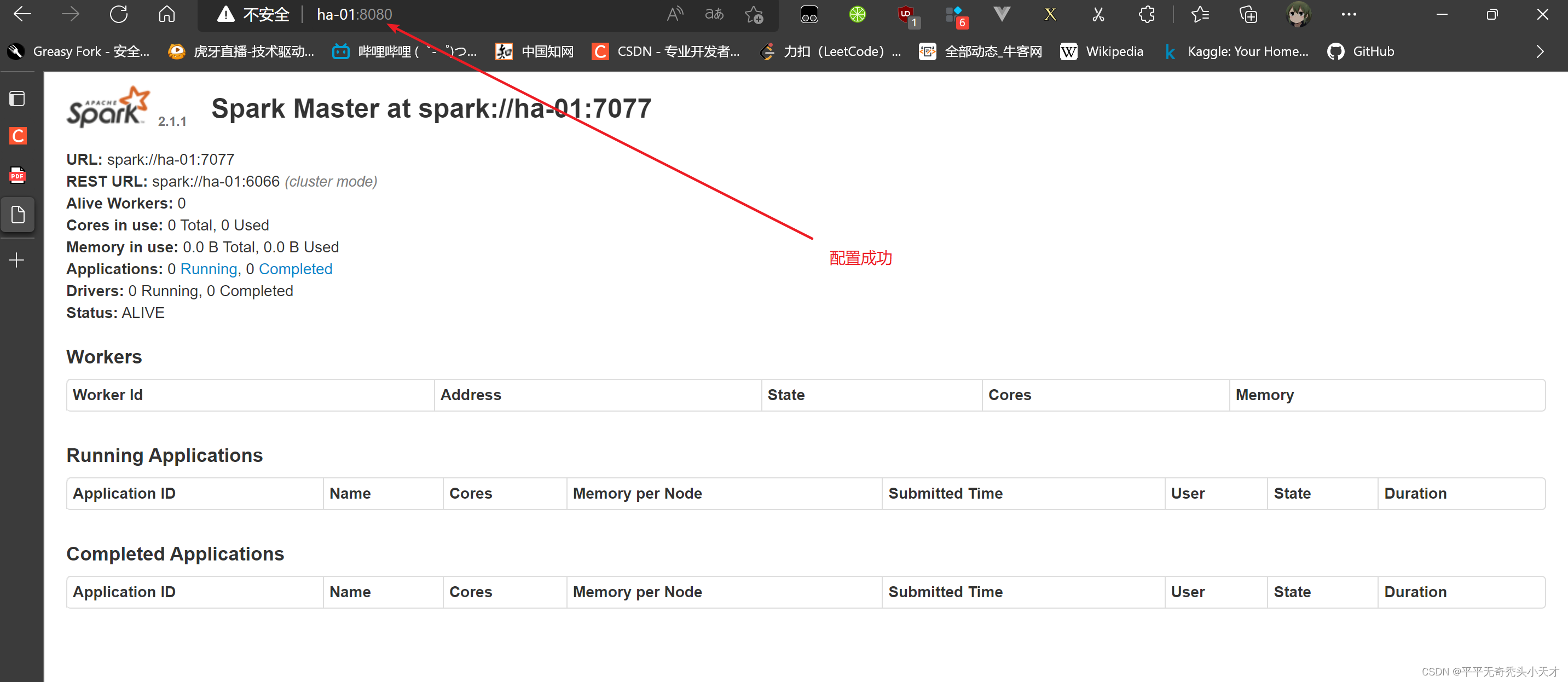Open the vertical tabs pane icon
The width and height of the screenshot is (1568, 682).
tap(17, 99)
